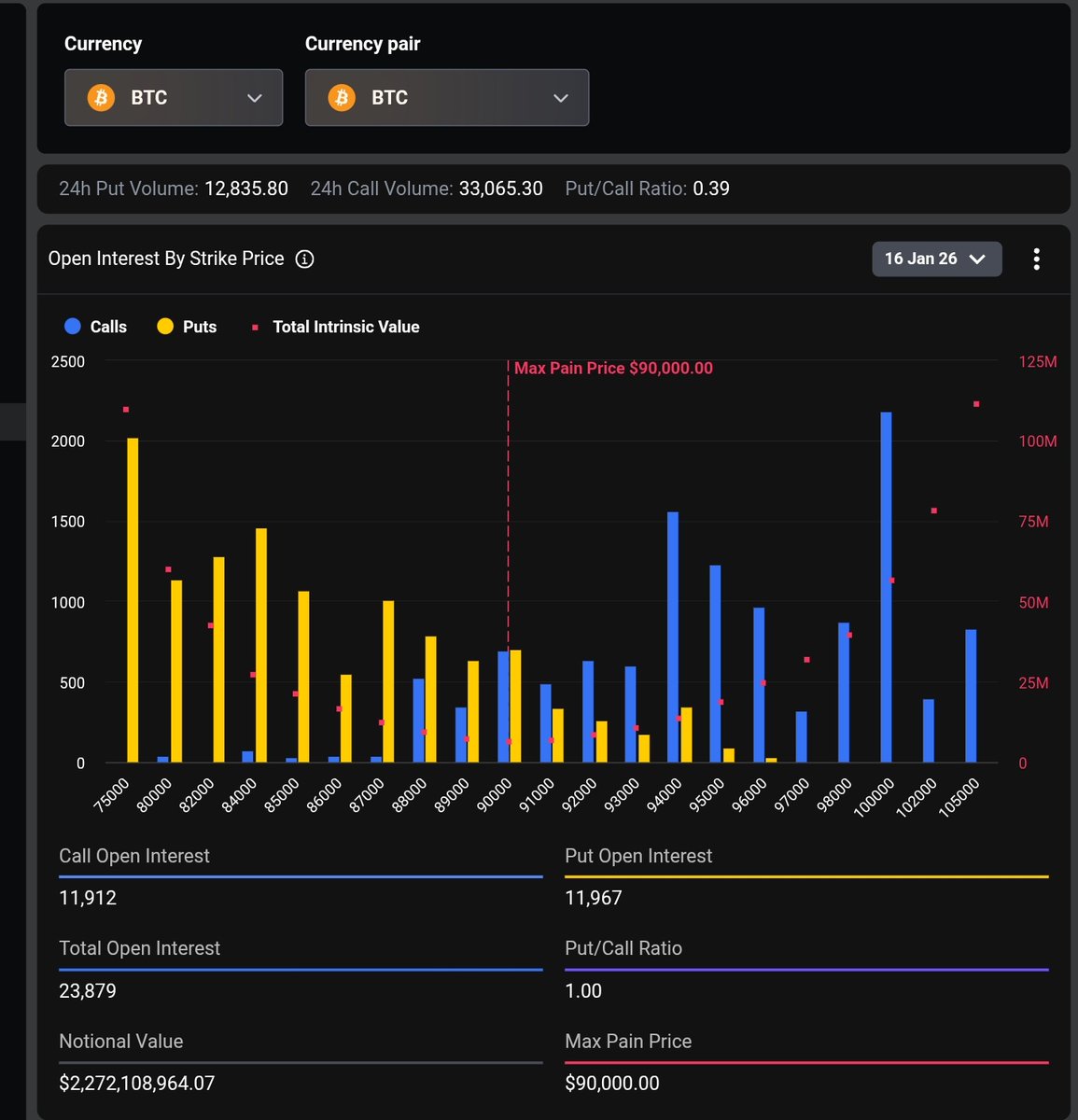Click the bottom Max Pain Price value $90,000.00
The height and width of the screenshot is (1120, 1078).
(612, 1083)
